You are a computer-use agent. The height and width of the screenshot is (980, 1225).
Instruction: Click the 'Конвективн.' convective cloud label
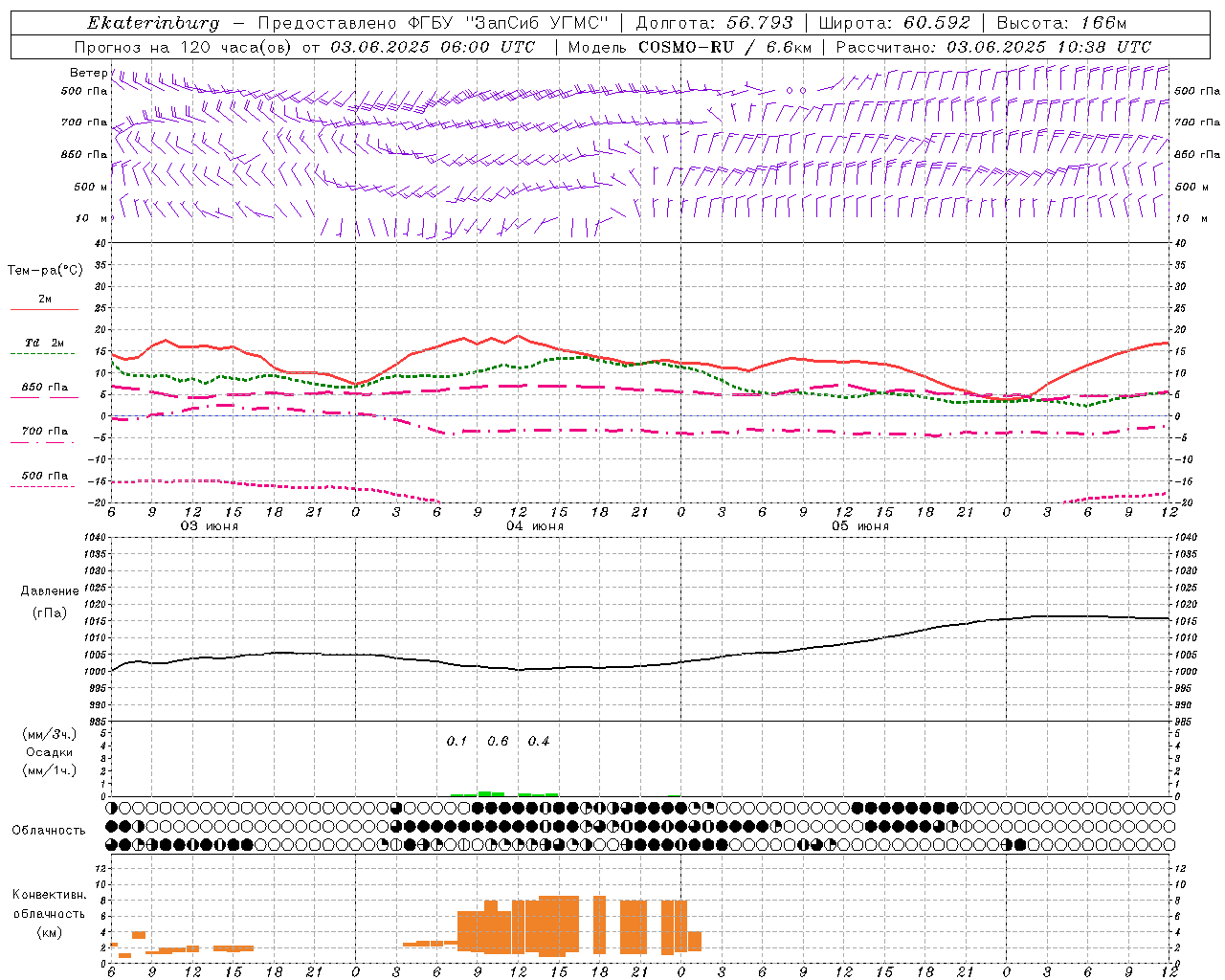[x=49, y=895]
